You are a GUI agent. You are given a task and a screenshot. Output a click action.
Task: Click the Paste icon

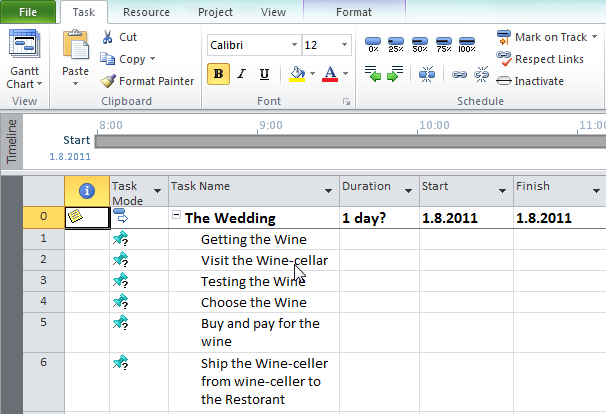pos(75,46)
